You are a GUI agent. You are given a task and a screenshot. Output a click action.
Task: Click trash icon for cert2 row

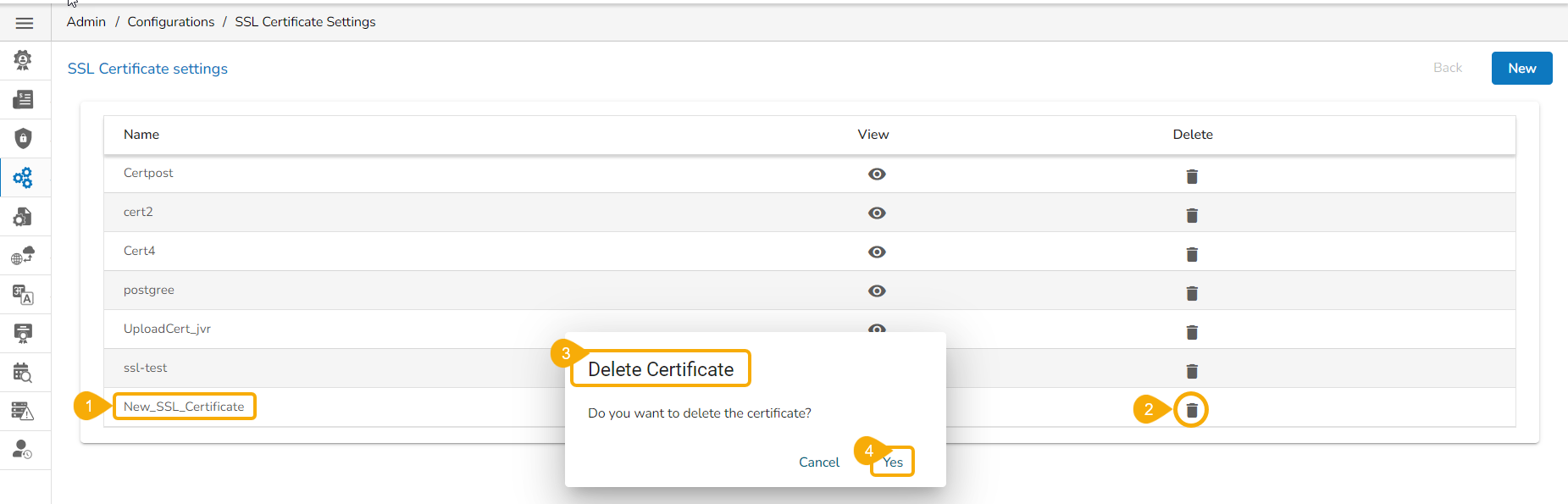1192,215
